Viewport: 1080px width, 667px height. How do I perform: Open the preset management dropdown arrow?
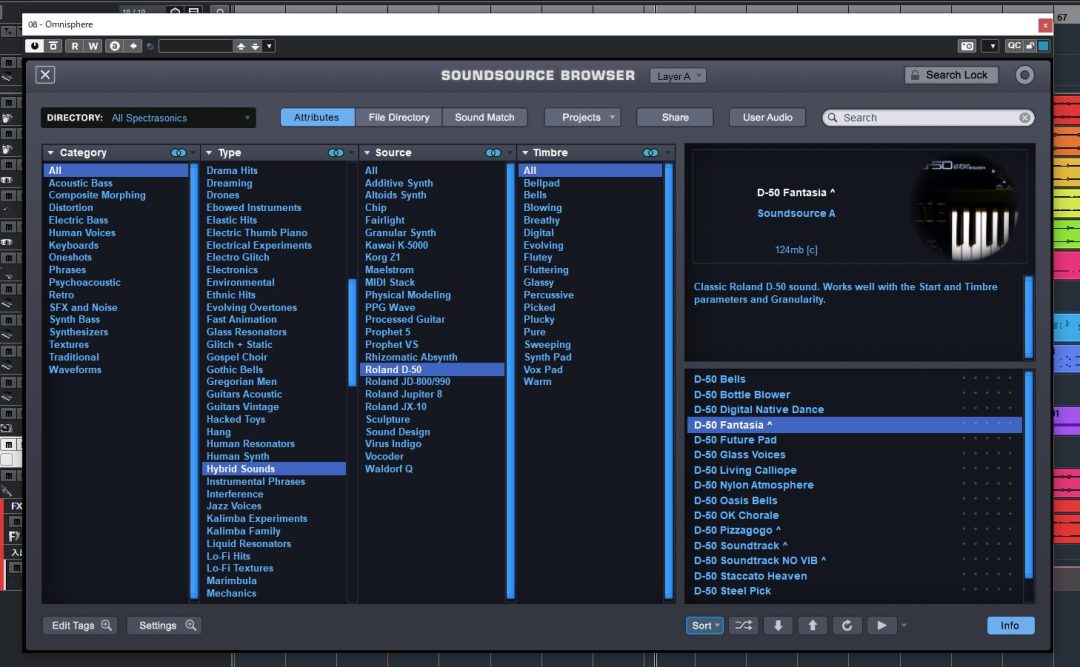[269, 46]
